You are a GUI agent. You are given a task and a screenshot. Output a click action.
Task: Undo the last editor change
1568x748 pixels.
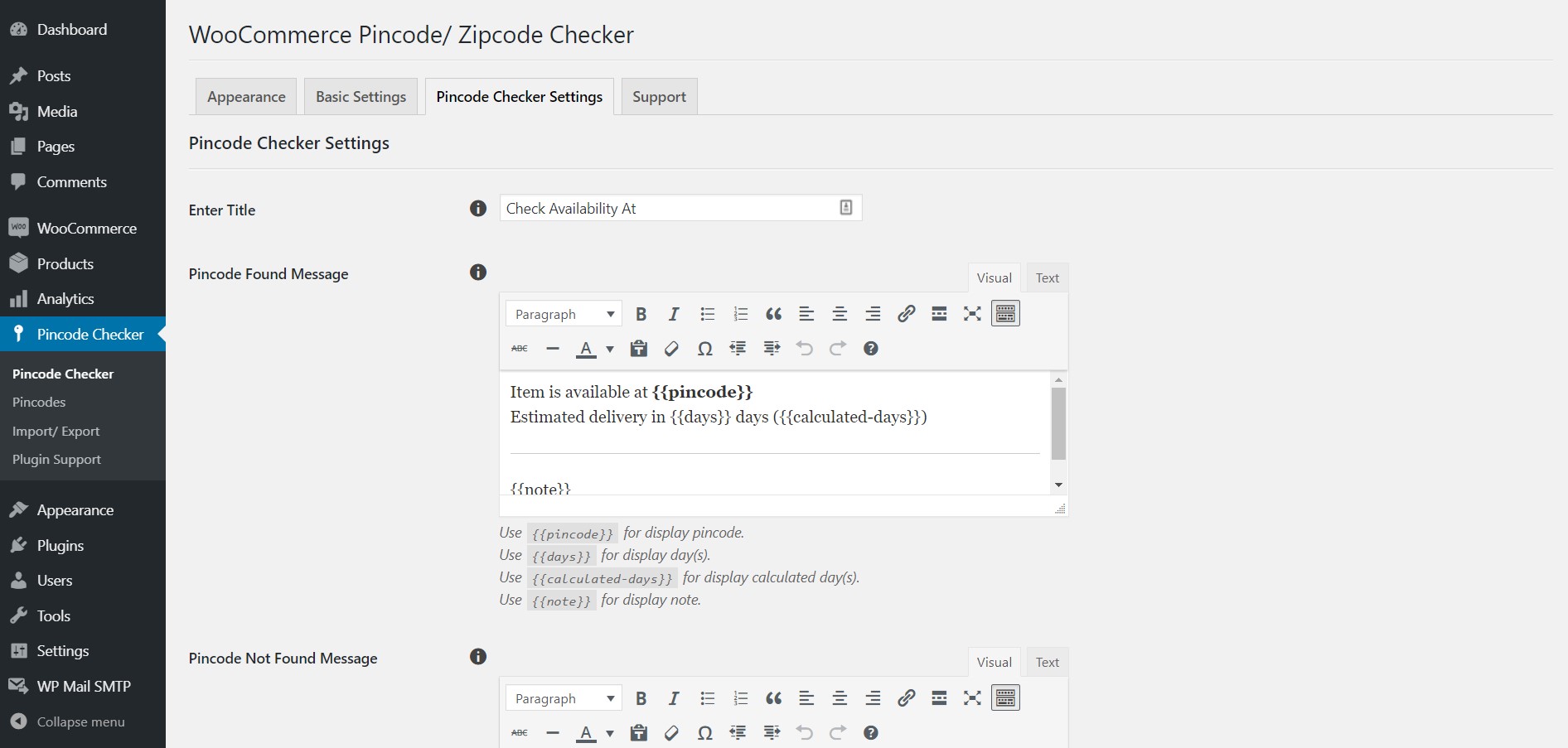click(805, 348)
